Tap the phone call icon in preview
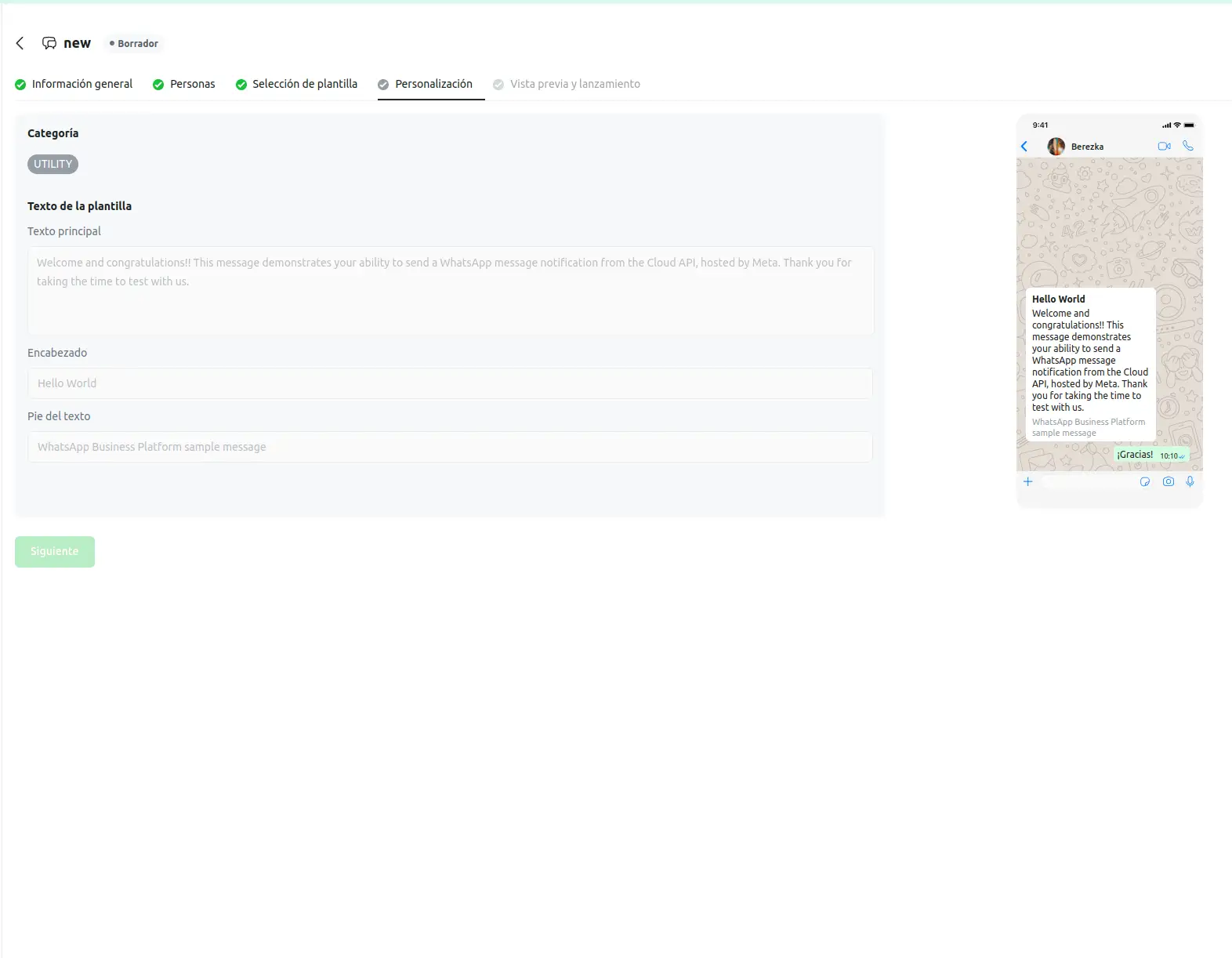Image resolution: width=1232 pixels, height=958 pixels. [x=1188, y=146]
